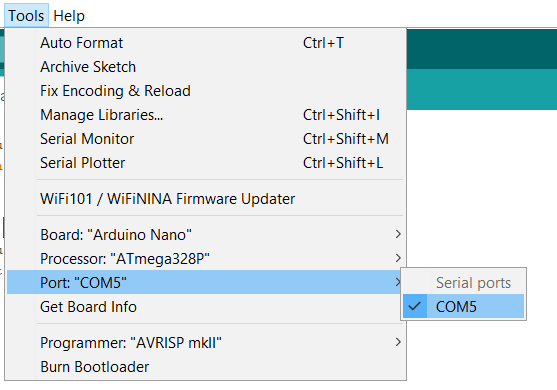Open the Help menu
557x390 pixels.
[x=69, y=16]
